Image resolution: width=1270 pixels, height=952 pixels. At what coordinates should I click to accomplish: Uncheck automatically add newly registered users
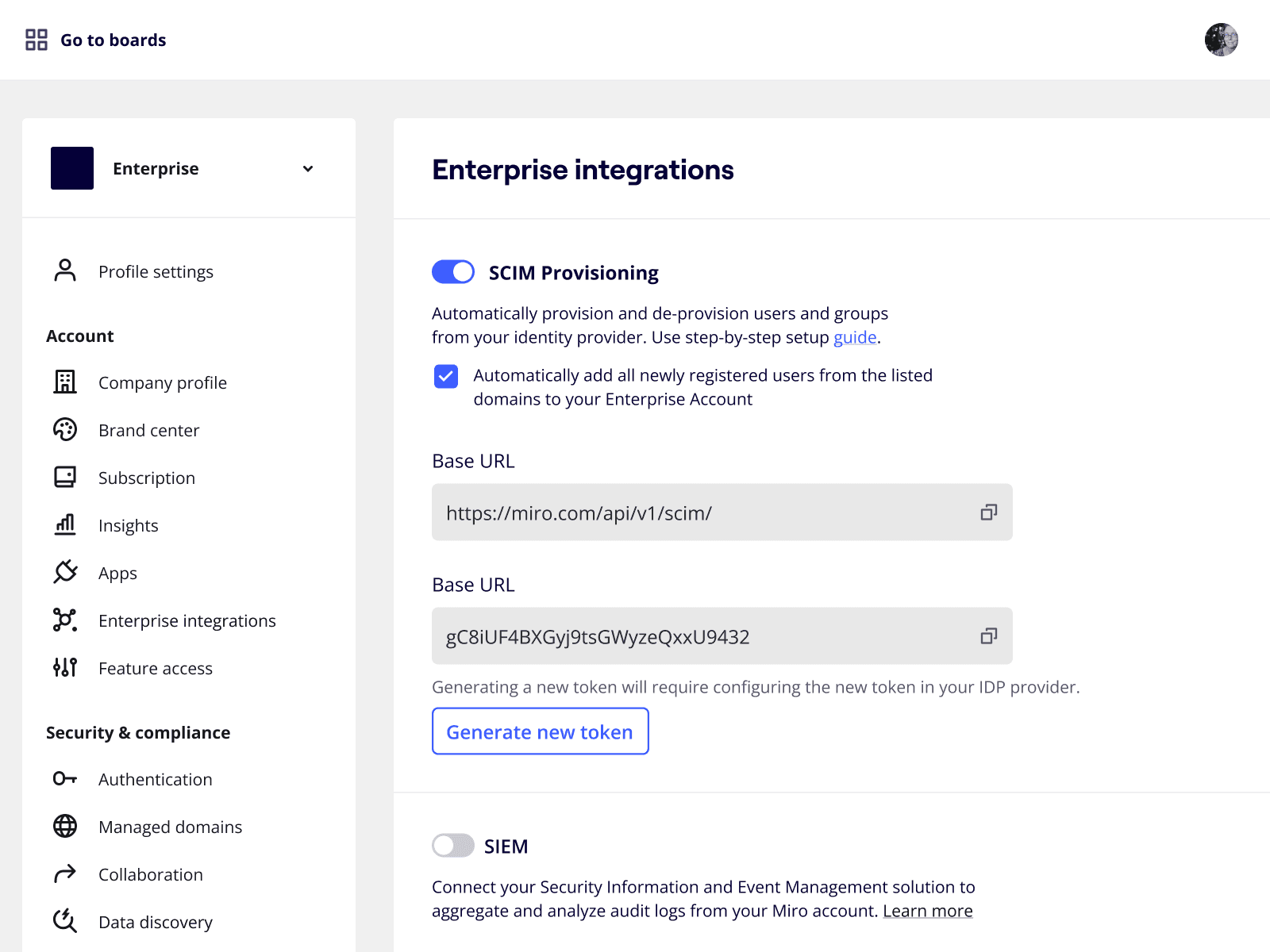tap(446, 376)
